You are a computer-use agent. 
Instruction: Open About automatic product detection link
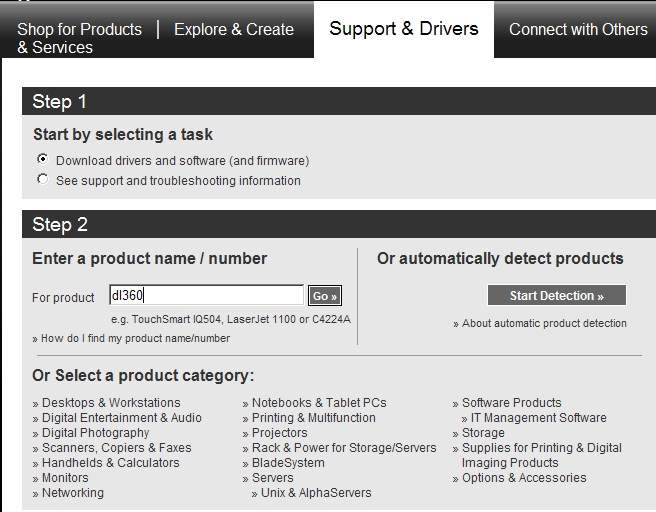pyautogui.click(x=544, y=323)
